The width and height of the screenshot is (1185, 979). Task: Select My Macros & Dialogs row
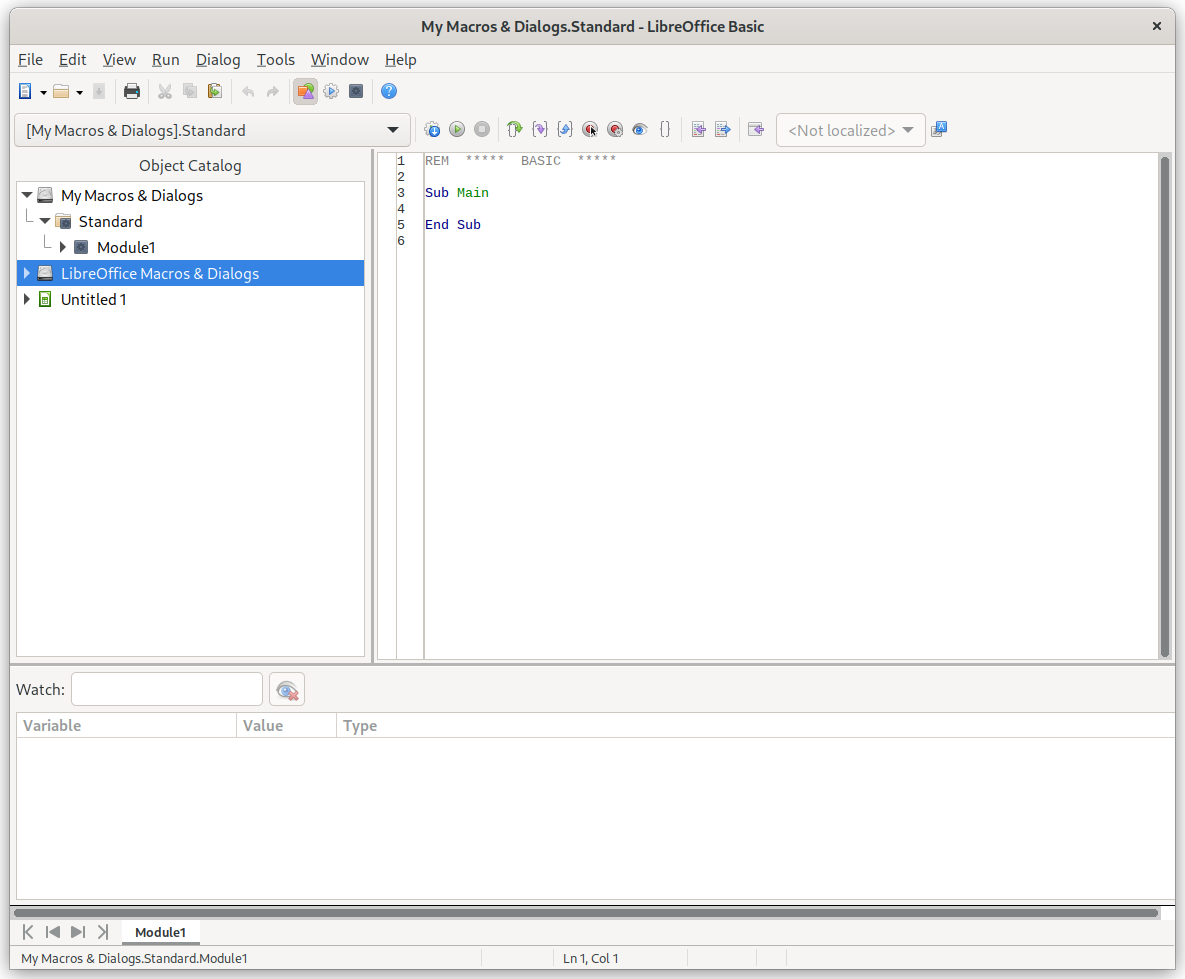click(190, 195)
